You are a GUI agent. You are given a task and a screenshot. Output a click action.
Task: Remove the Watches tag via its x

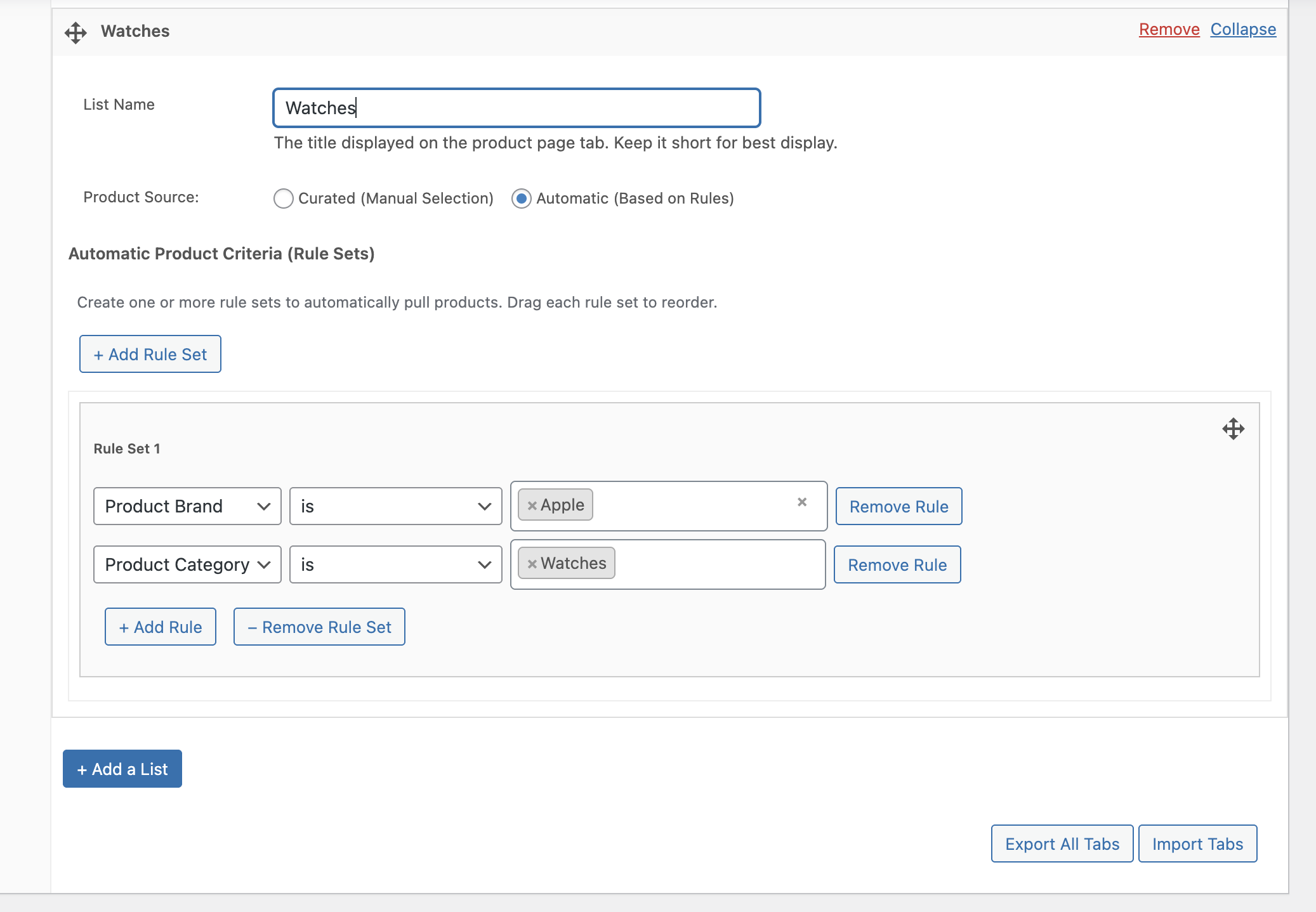tap(532, 564)
